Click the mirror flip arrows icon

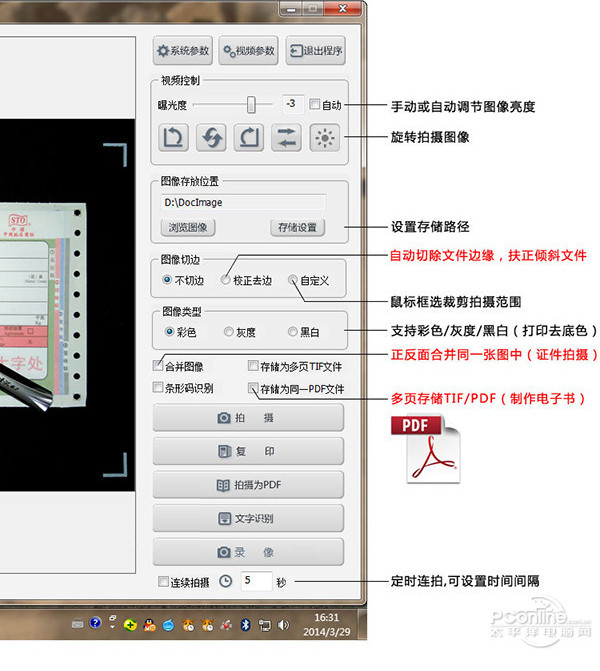point(287,138)
